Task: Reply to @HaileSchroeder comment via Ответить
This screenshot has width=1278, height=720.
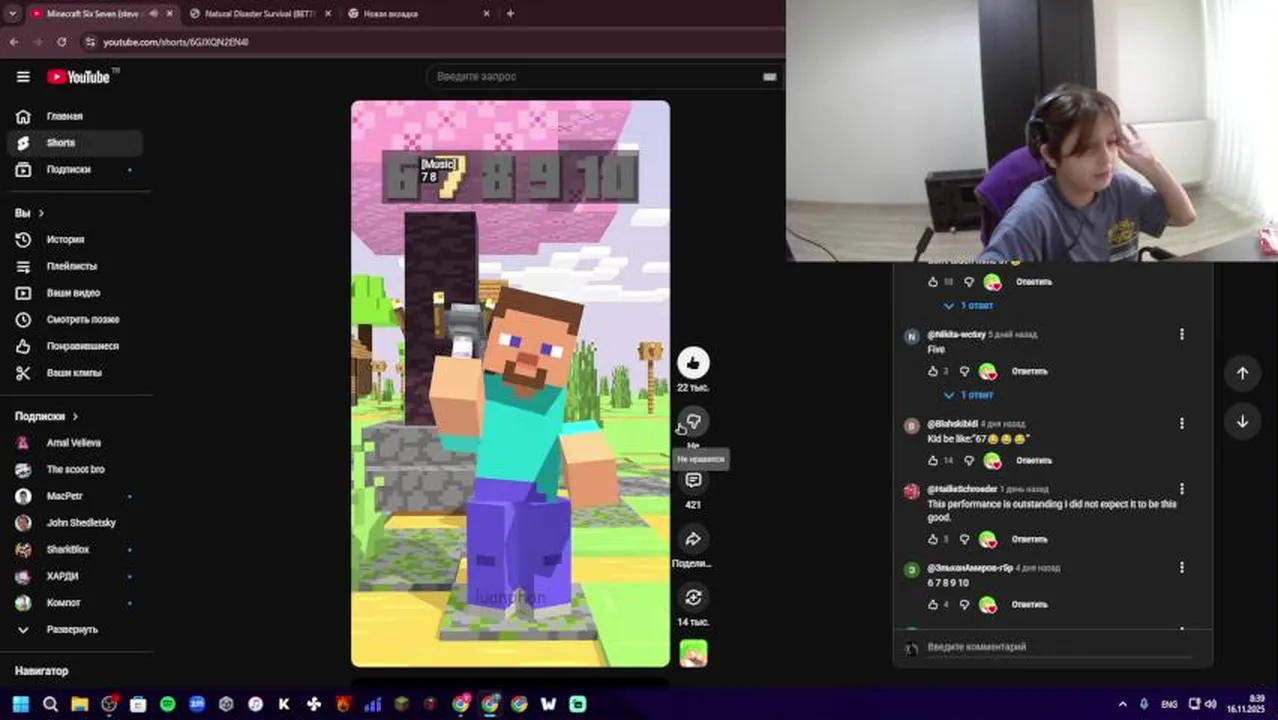Action: coord(1029,539)
